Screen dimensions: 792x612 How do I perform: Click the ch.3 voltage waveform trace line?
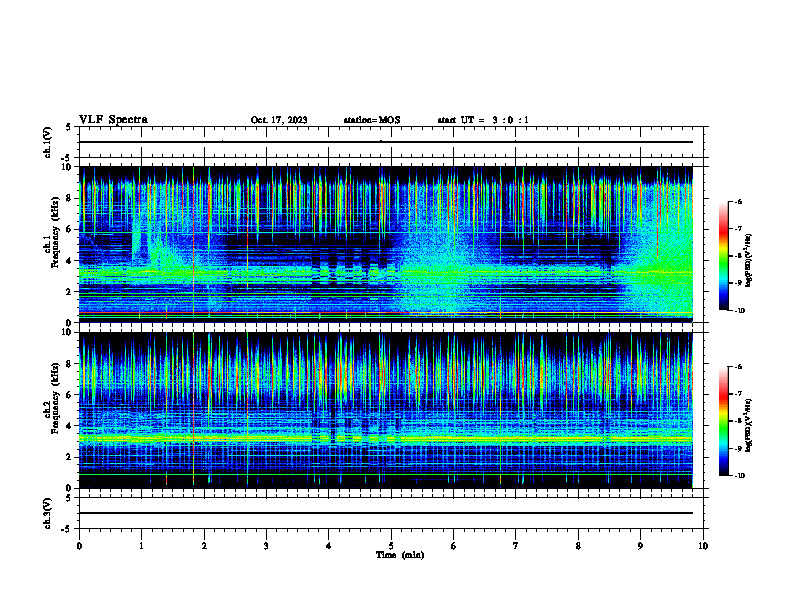[386, 513]
